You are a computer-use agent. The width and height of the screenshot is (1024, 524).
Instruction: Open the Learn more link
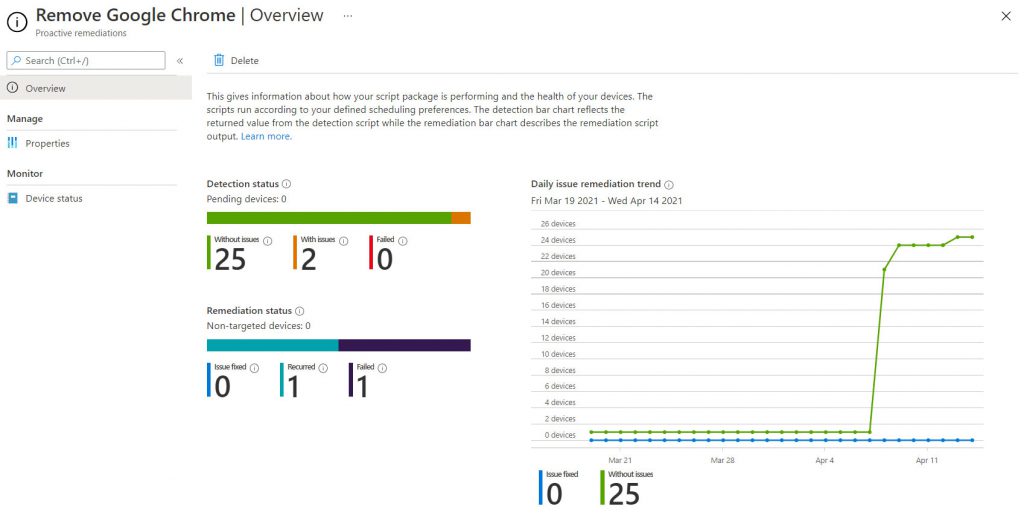[266, 137]
